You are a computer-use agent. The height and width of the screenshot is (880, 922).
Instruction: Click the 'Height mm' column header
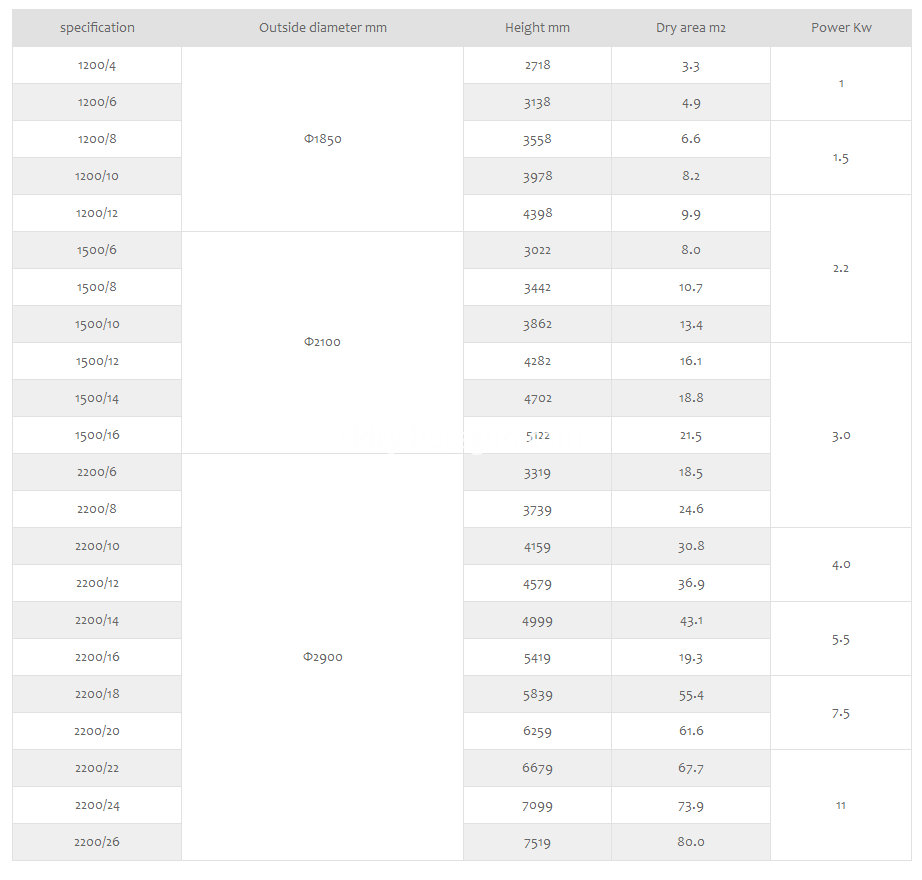tap(537, 28)
